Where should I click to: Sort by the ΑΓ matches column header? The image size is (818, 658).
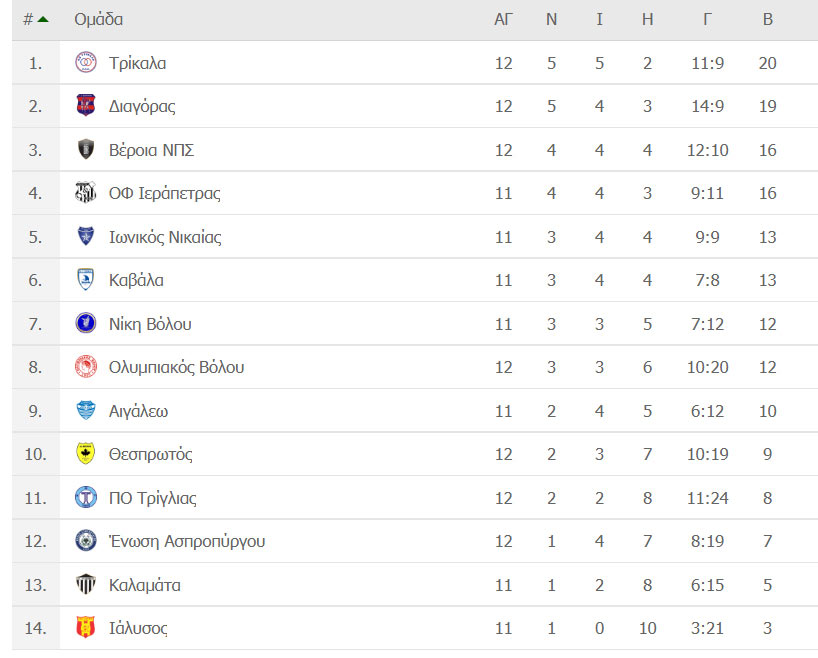pos(503,19)
